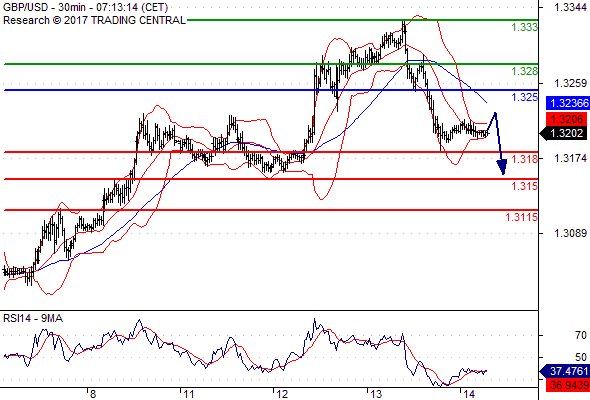This screenshot has height=400, width=590.
Task: Click the red 1.3115 support label
Action: (522, 217)
